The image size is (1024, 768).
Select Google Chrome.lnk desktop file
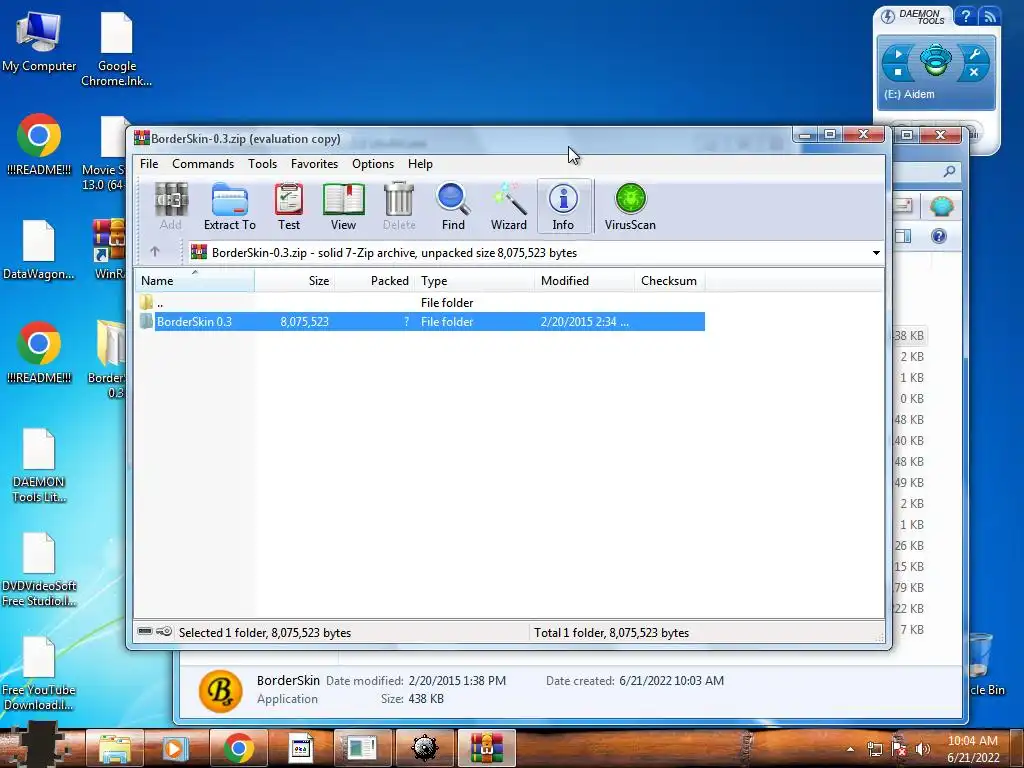[x=116, y=50]
